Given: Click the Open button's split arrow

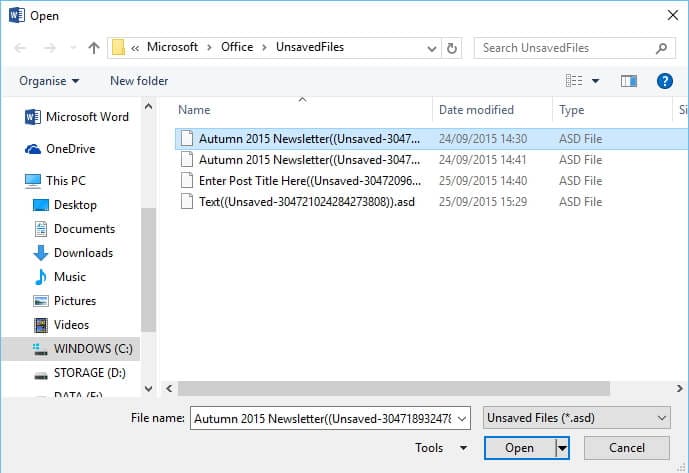Looking at the screenshot, I should click(x=562, y=448).
